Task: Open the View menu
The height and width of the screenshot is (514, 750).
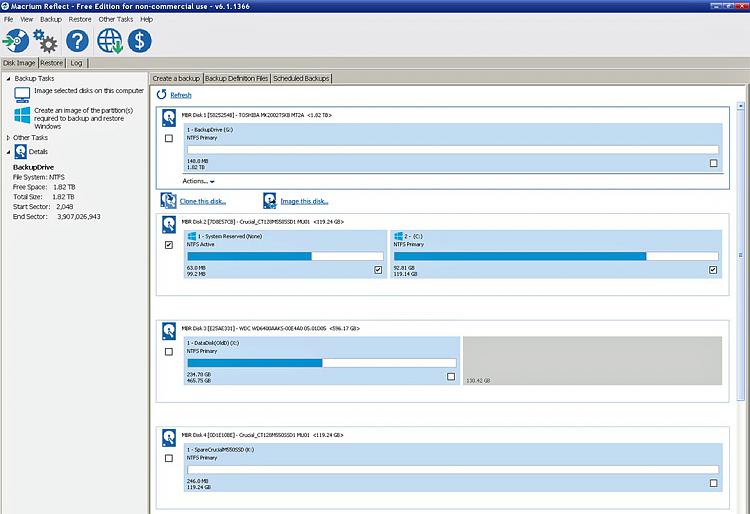Action: 27,19
